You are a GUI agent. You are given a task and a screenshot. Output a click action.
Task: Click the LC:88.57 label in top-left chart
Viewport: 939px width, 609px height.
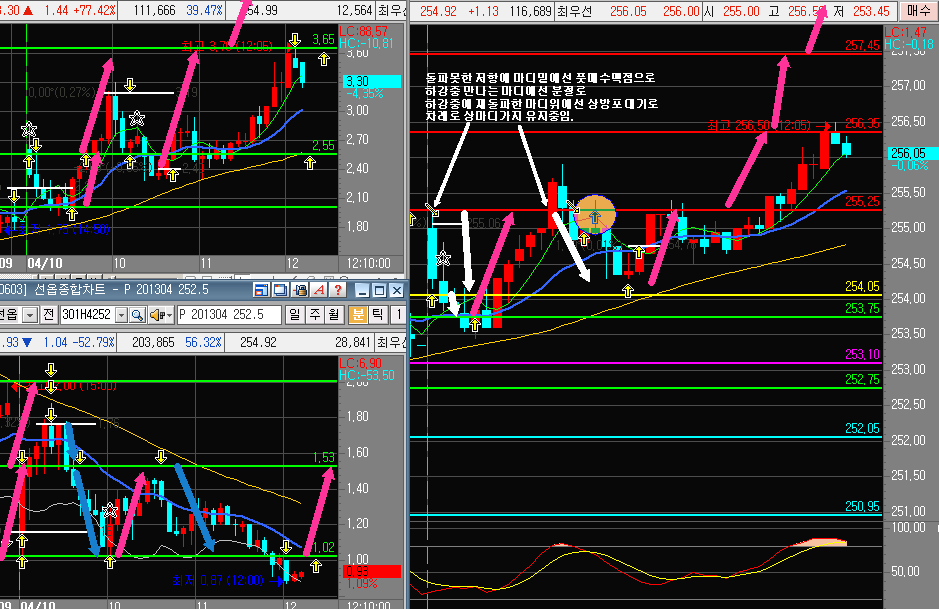pos(364,31)
